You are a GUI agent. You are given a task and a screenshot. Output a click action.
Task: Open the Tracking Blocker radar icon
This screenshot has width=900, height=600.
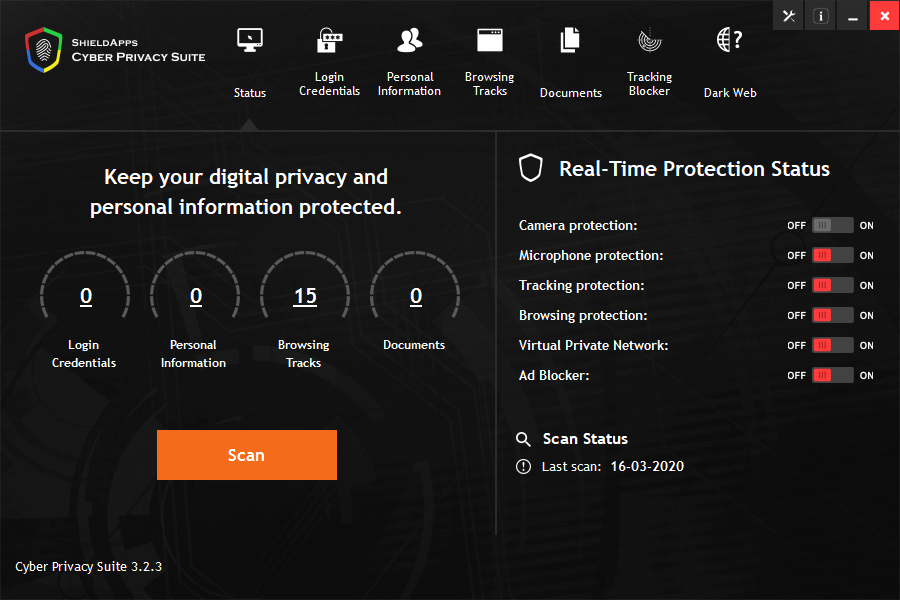pos(650,40)
